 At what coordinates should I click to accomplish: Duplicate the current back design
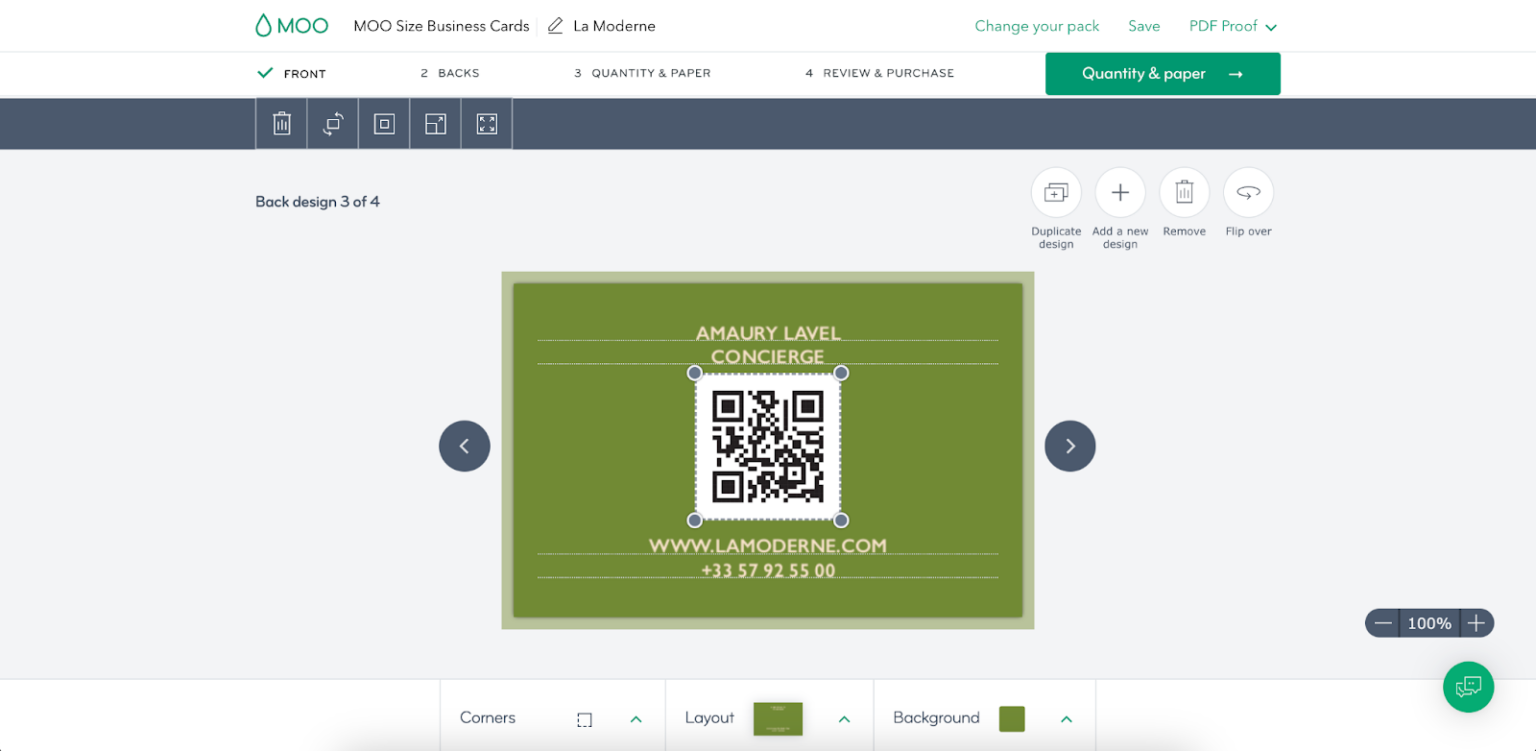(x=1056, y=193)
